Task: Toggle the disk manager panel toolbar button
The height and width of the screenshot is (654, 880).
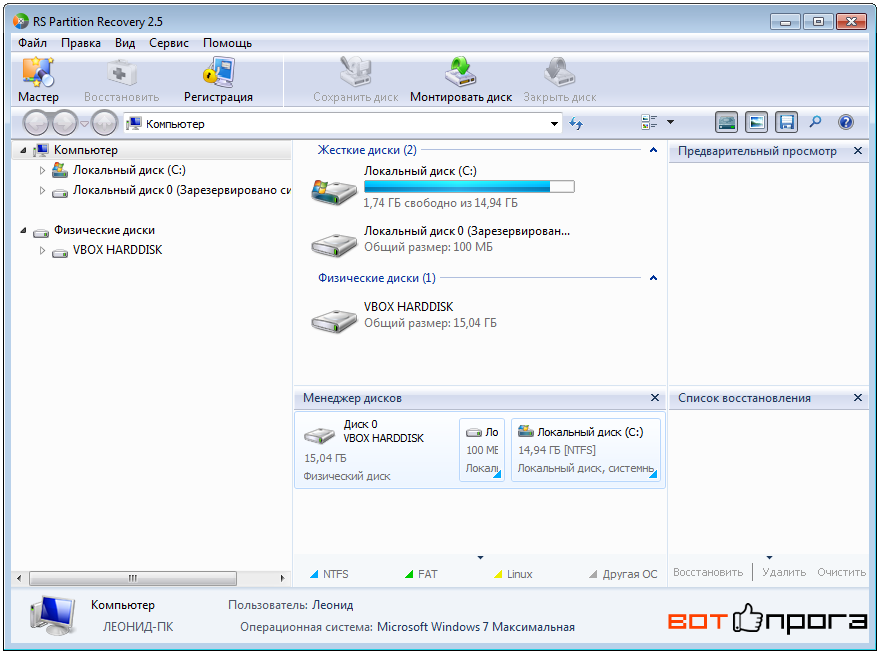Action: point(727,122)
